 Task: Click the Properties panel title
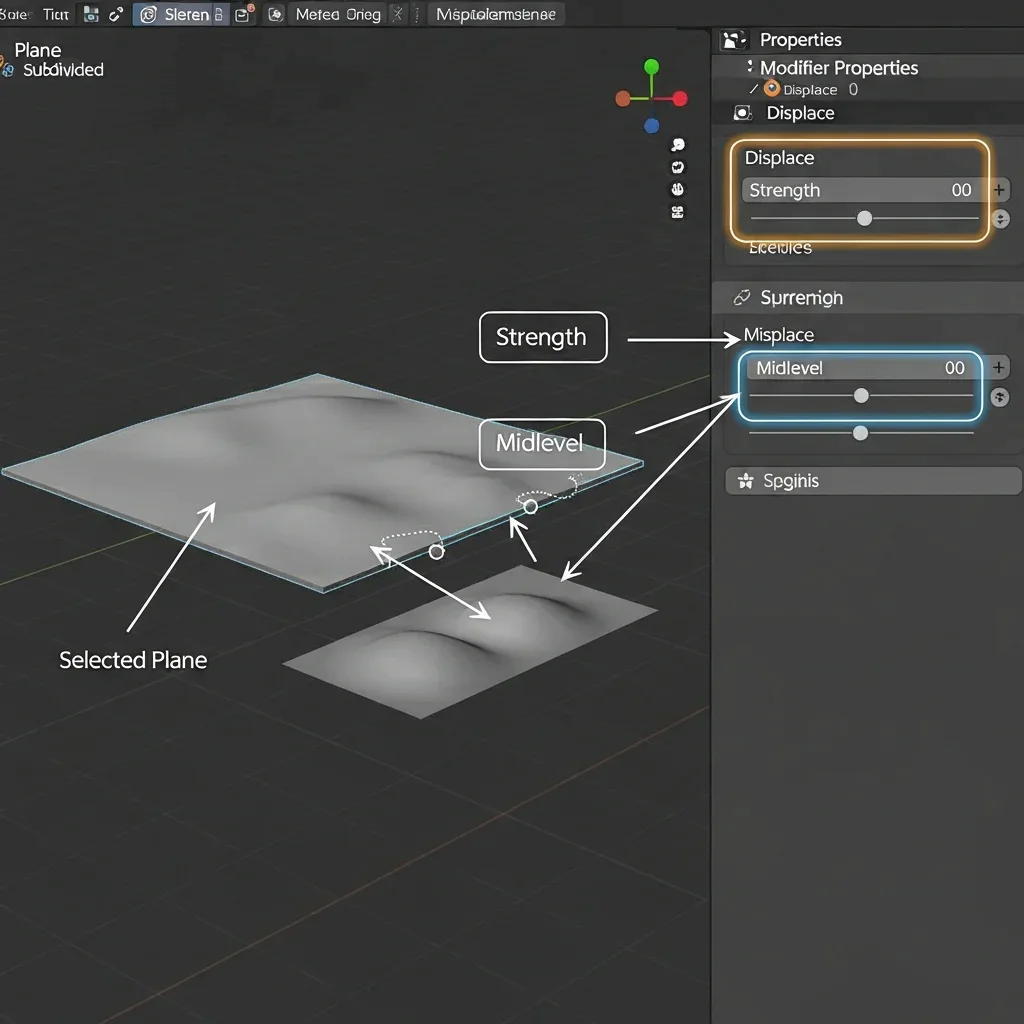(x=800, y=40)
